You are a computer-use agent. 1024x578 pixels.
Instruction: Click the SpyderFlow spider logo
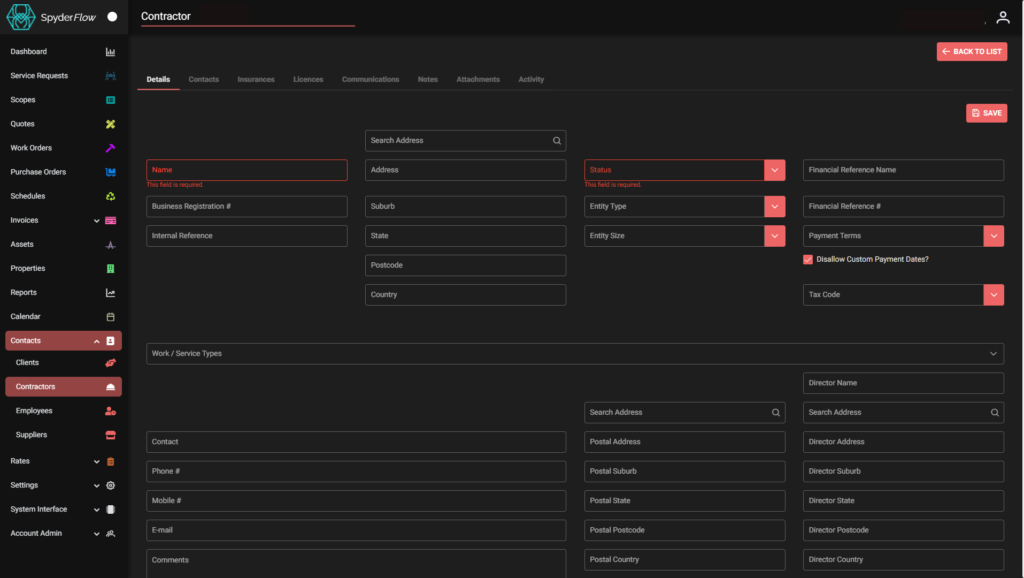(20, 17)
